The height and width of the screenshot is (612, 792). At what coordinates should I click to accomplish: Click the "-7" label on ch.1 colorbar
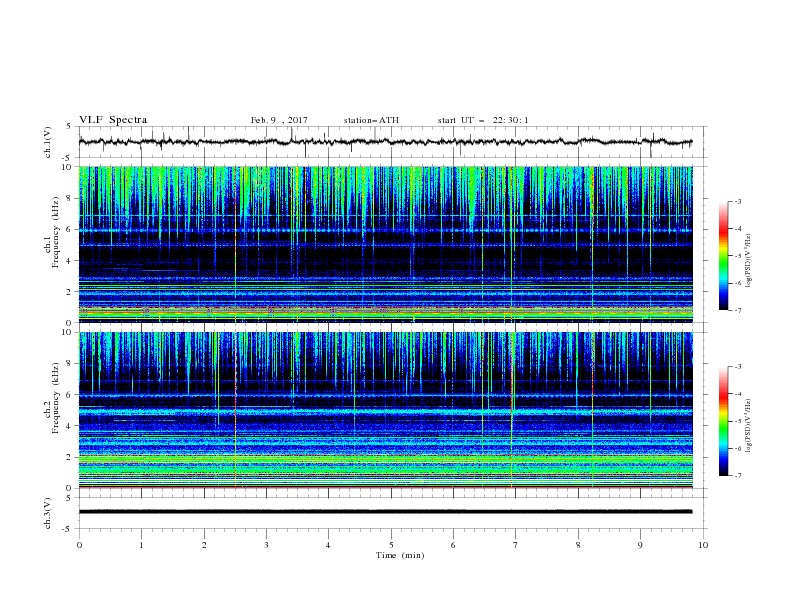(737, 310)
